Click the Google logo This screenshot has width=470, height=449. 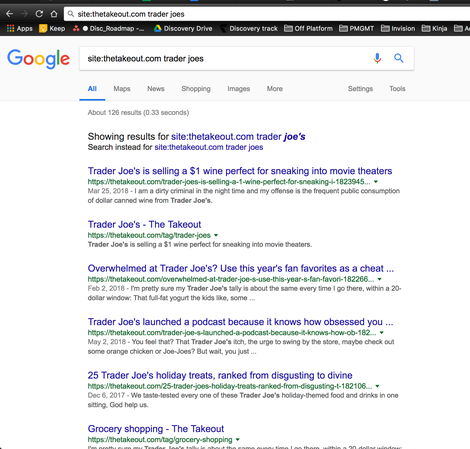click(38, 59)
